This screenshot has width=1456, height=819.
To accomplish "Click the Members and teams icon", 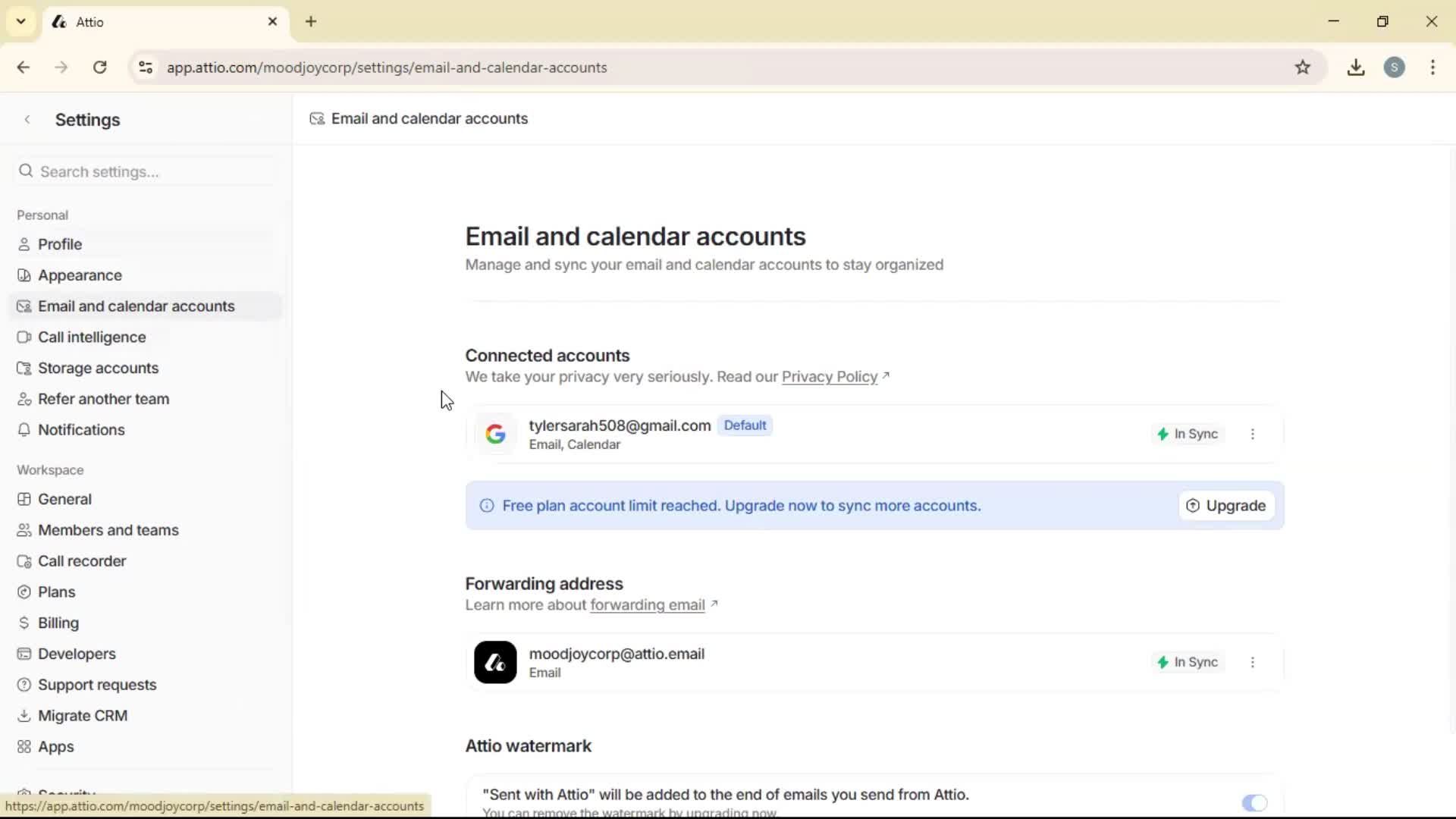I will pos(24,531).
